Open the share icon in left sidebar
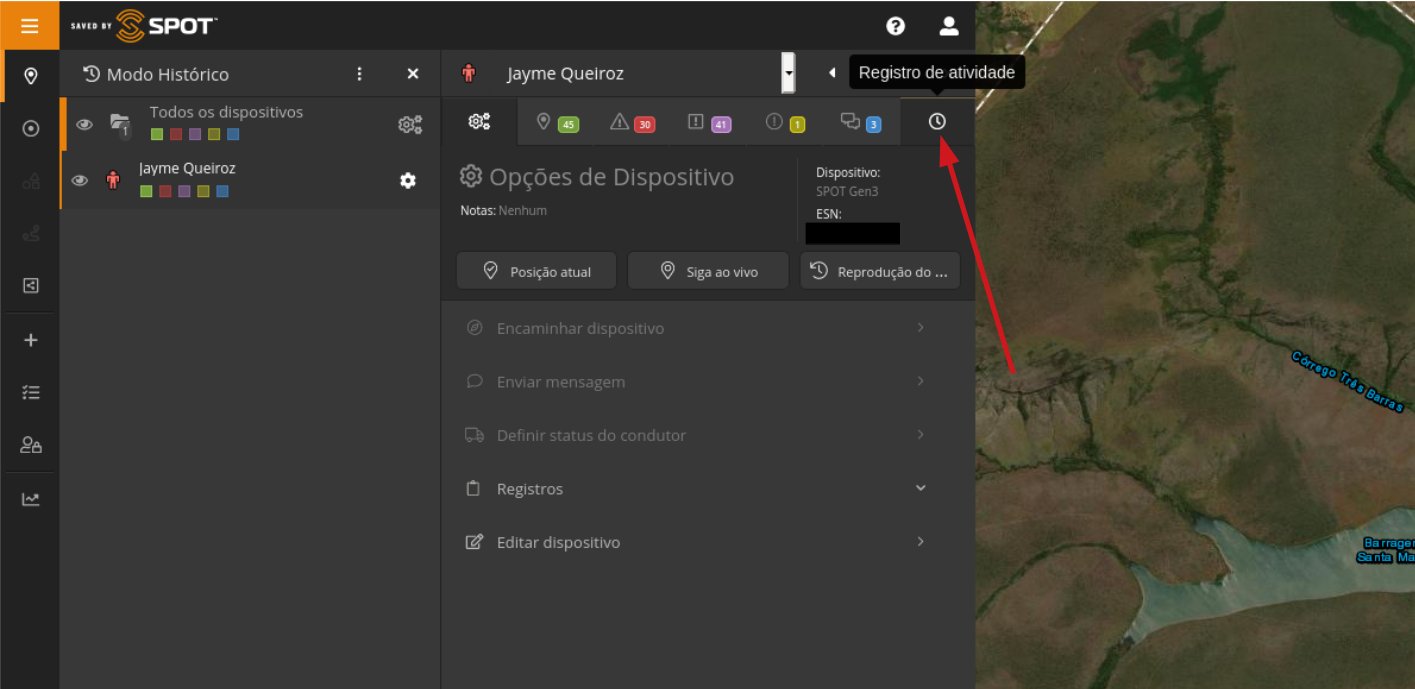Image resolution: width=1415 pixels, height=689 pixels. pyautogui.click(x=30, y=286)
